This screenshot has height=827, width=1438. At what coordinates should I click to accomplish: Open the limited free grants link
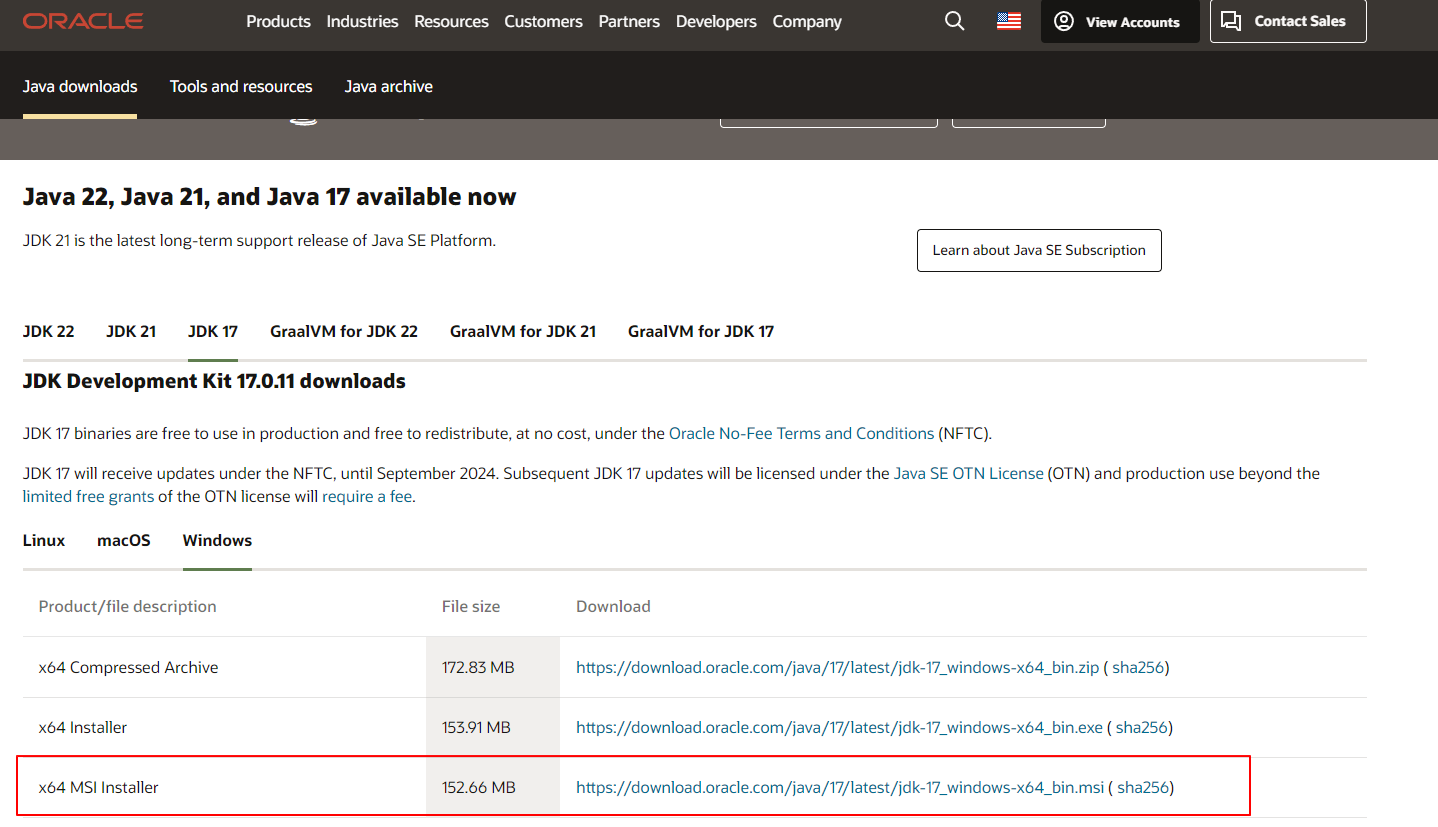click(88, 496)
